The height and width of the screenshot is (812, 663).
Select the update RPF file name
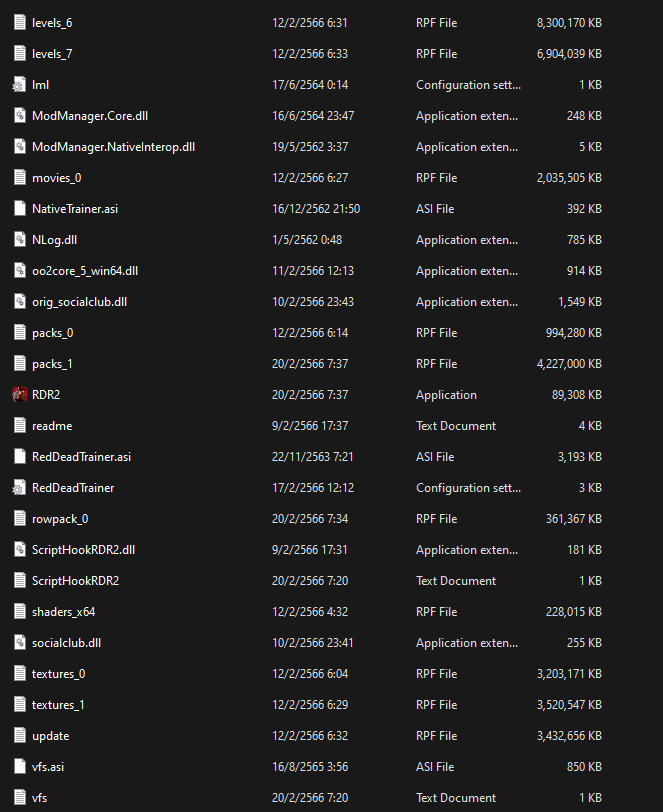pos(51,736)
